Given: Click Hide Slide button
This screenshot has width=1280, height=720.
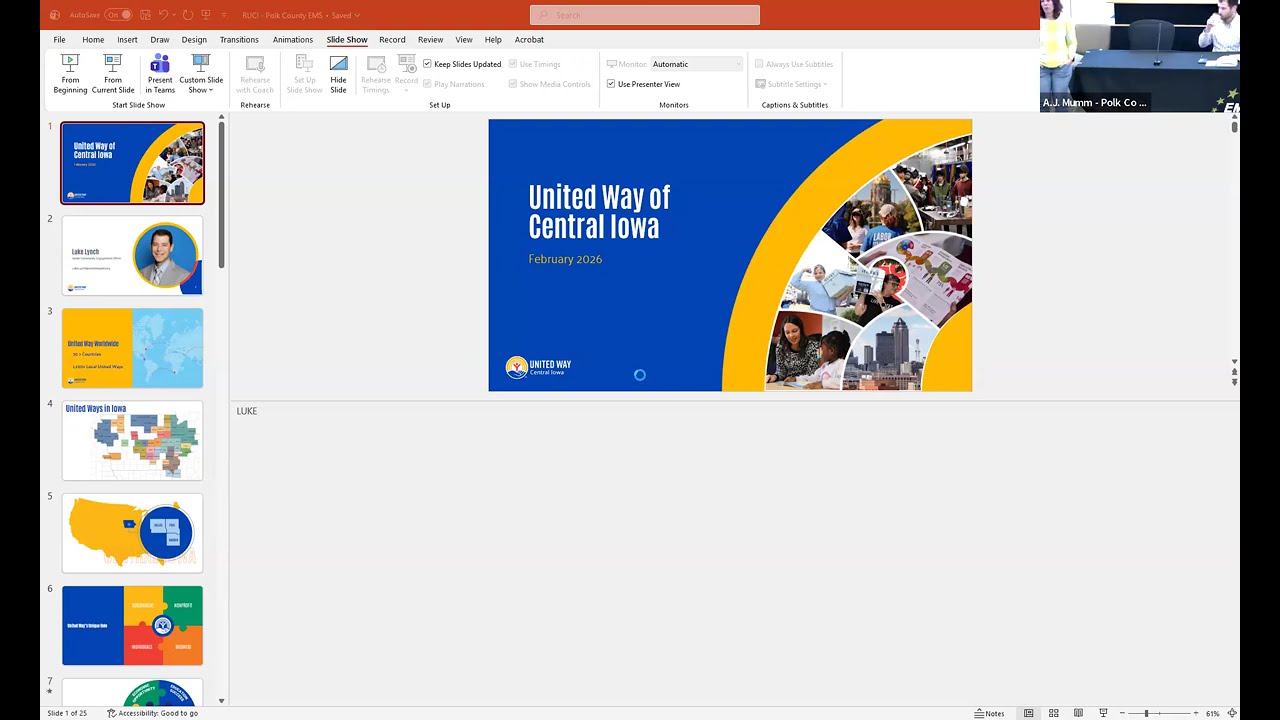Looking at the screenshot, I should [x=338, y=74].
